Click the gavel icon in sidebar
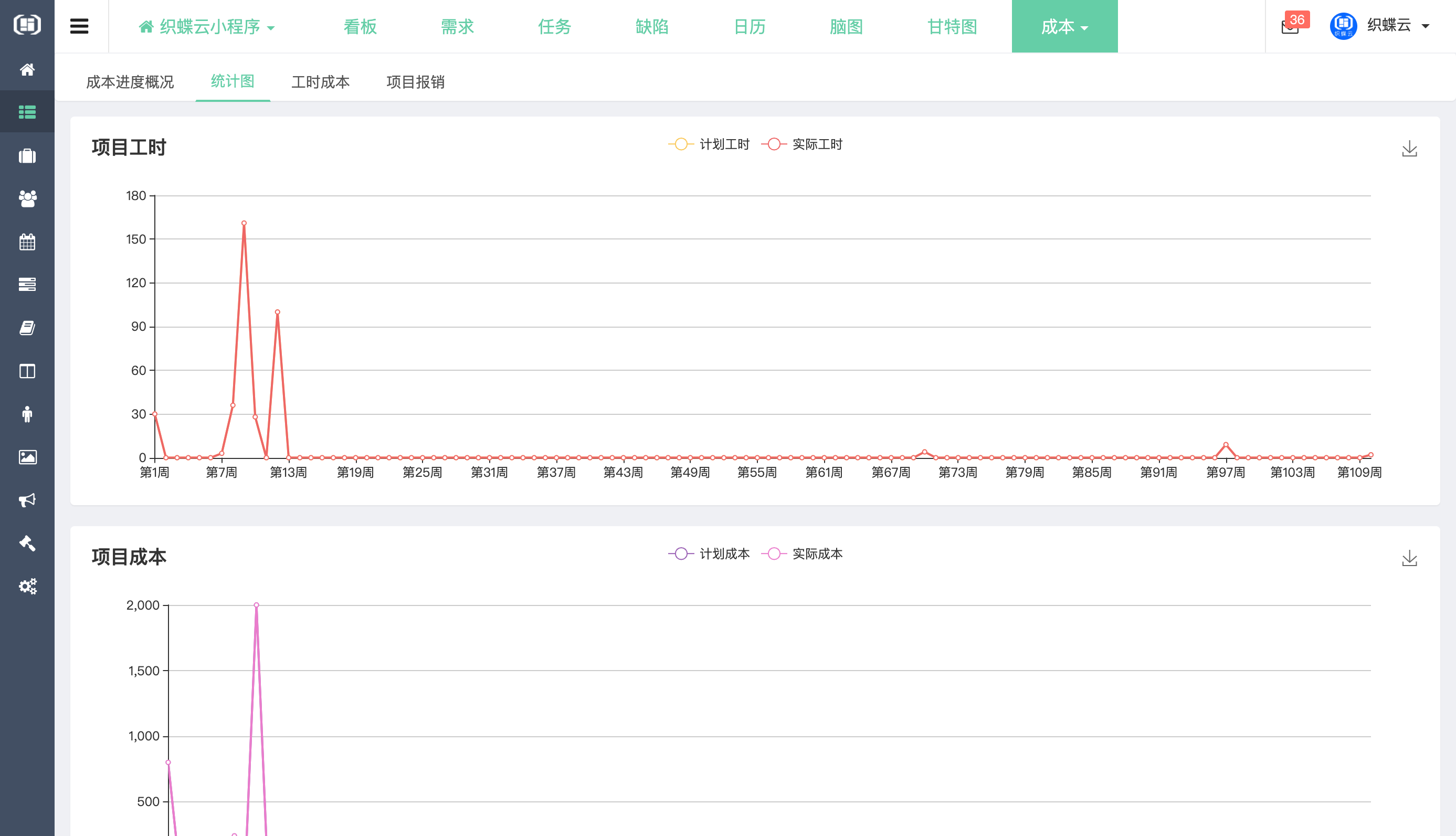1456x836 pixels. point(27,542)
